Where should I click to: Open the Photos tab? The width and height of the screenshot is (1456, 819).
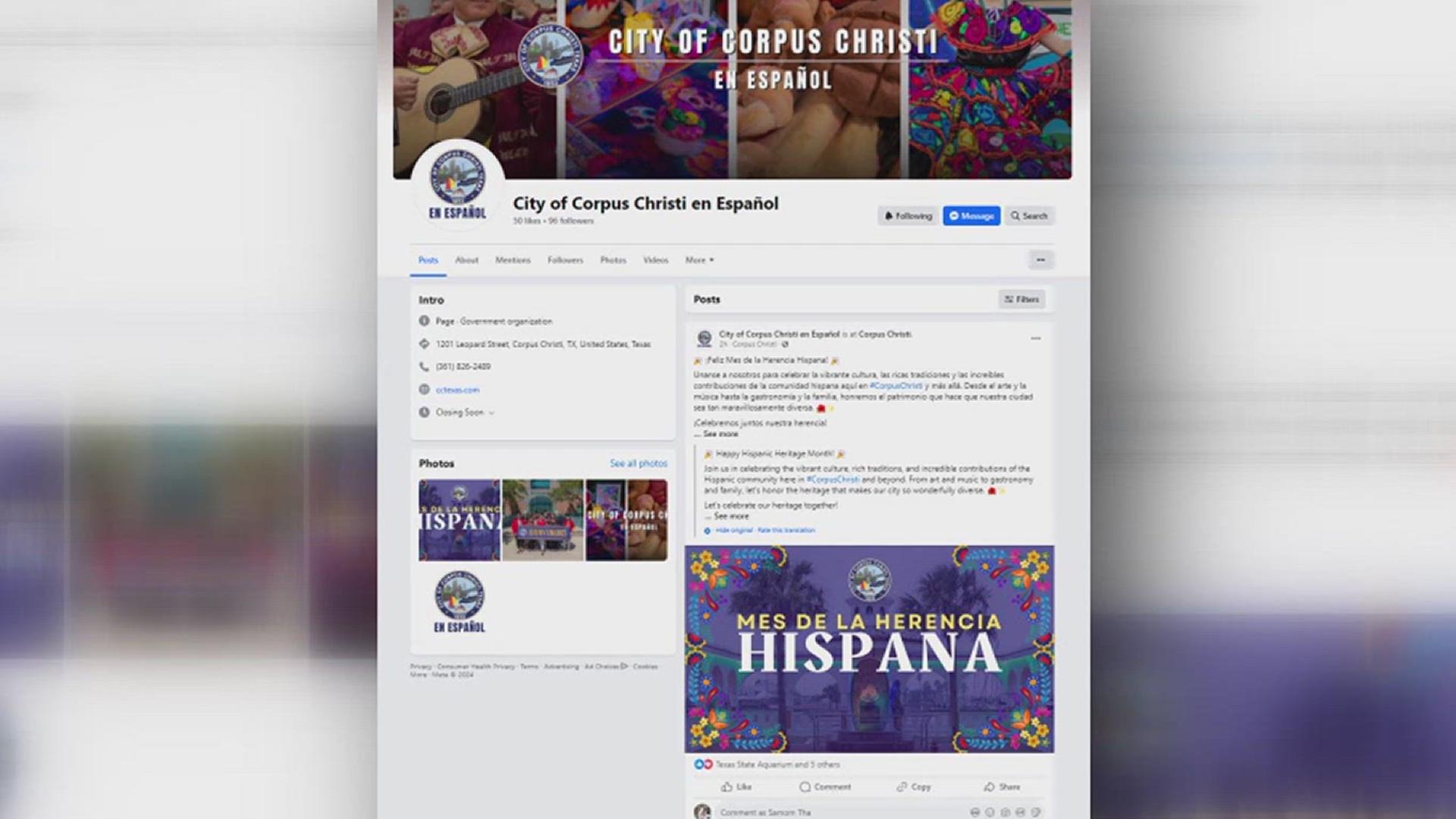[613, 260]
